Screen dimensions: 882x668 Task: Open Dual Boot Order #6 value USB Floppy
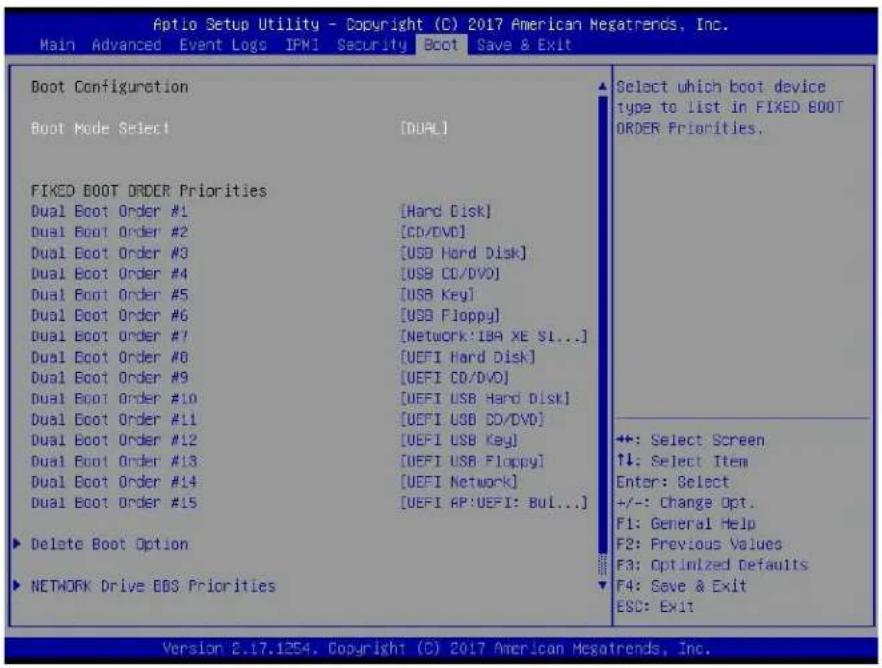tap(450, 315)
